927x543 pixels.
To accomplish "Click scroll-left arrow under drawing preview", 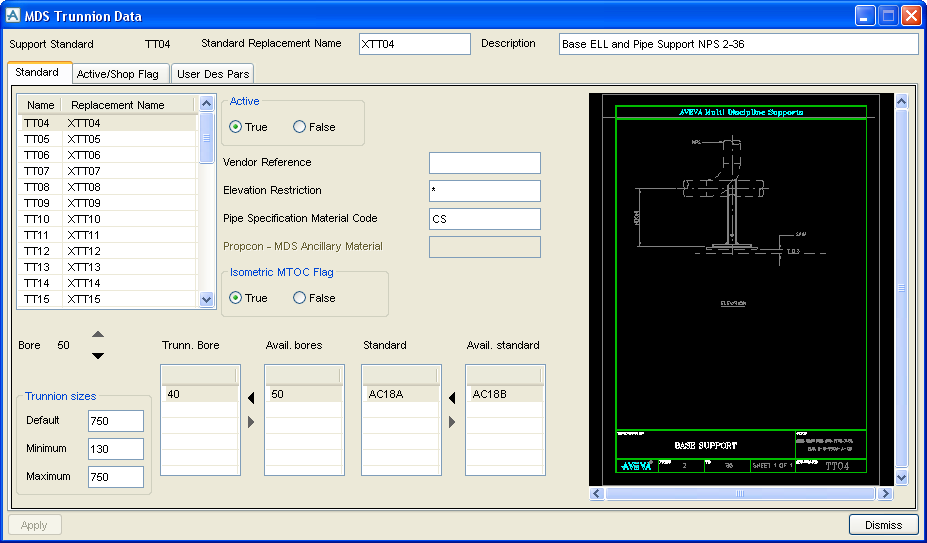I will click(x=597, y=493).
